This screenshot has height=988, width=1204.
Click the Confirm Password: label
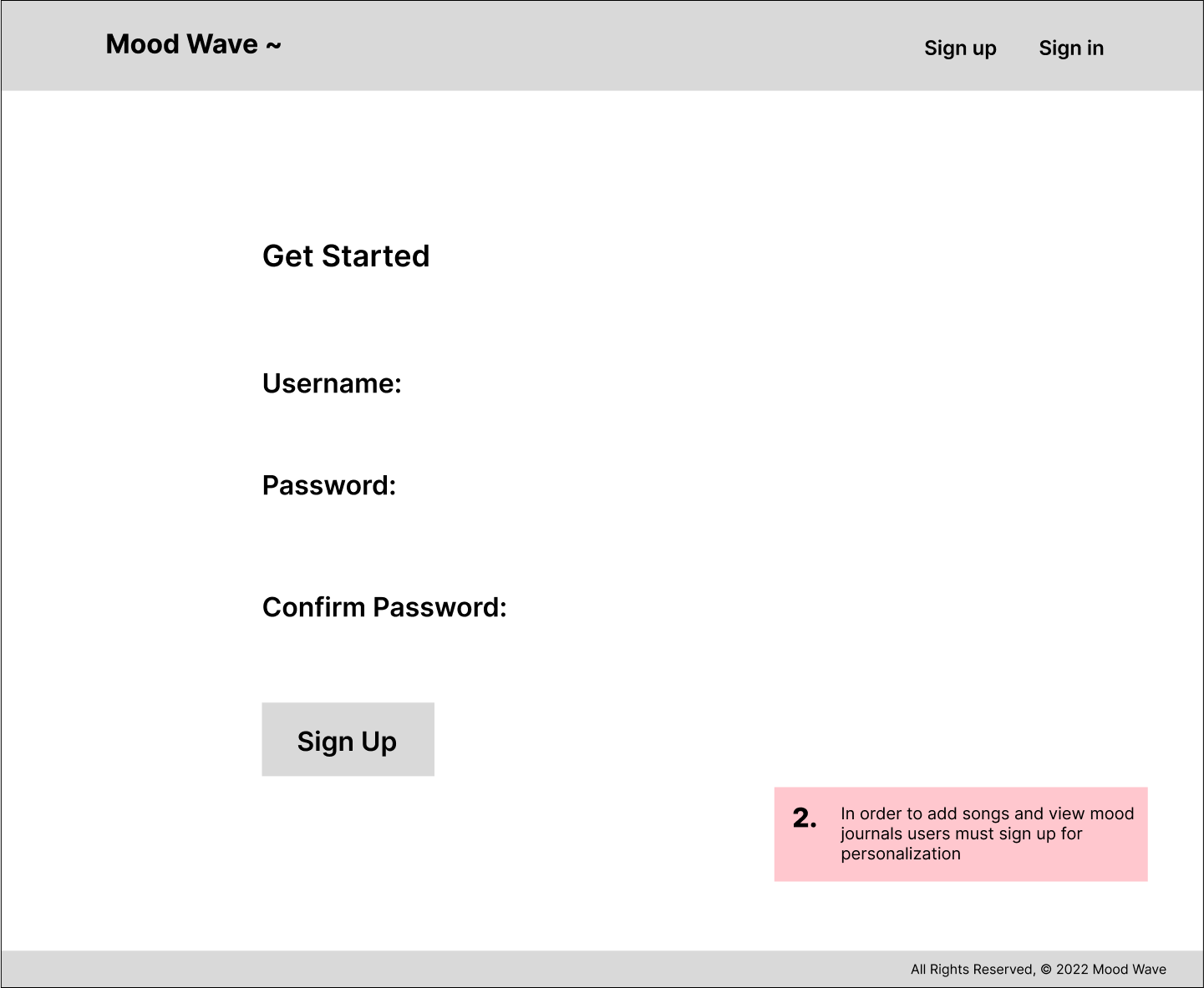click(384, 607)
